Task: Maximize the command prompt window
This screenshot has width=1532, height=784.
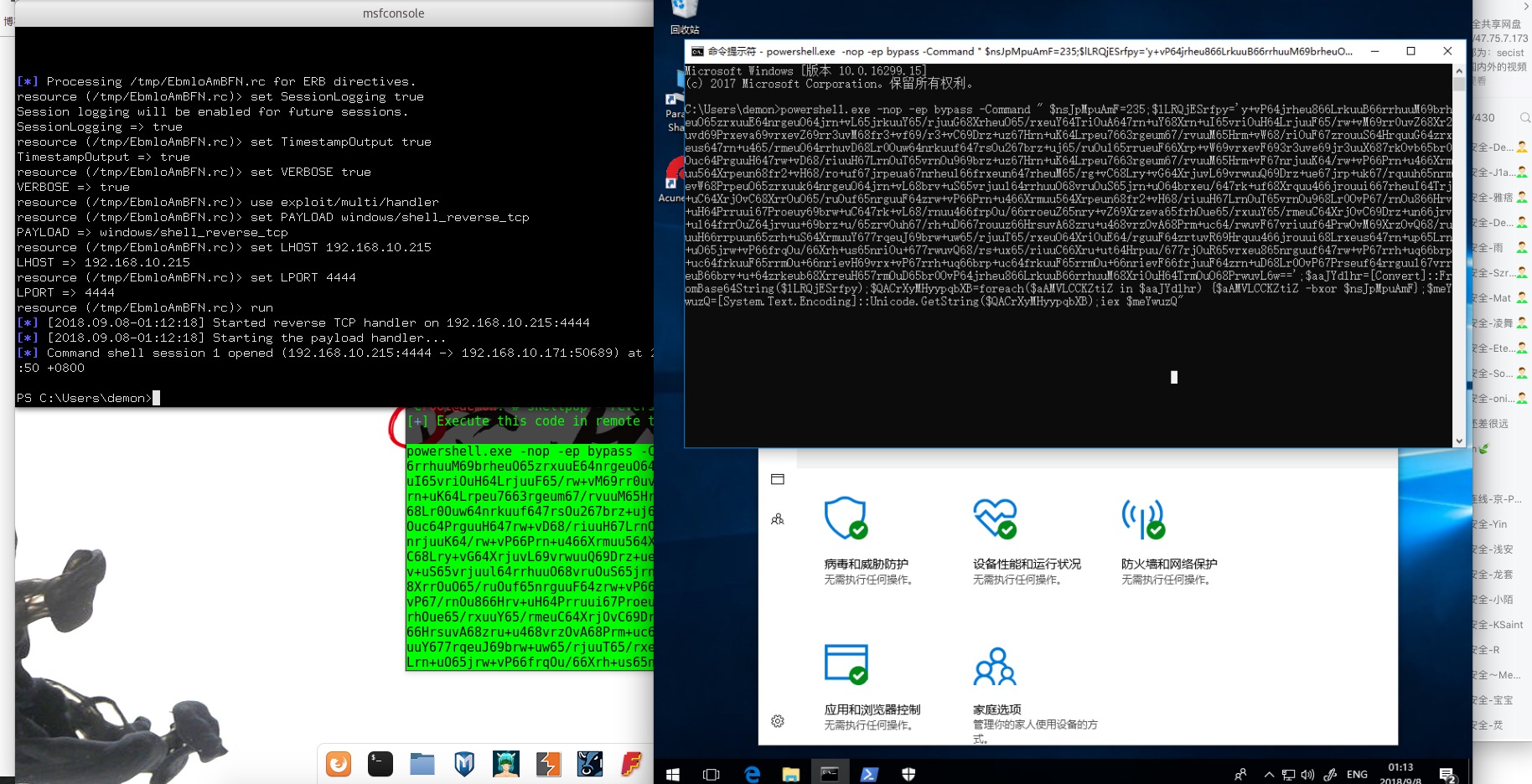Action: click(x=1411, y=51)
